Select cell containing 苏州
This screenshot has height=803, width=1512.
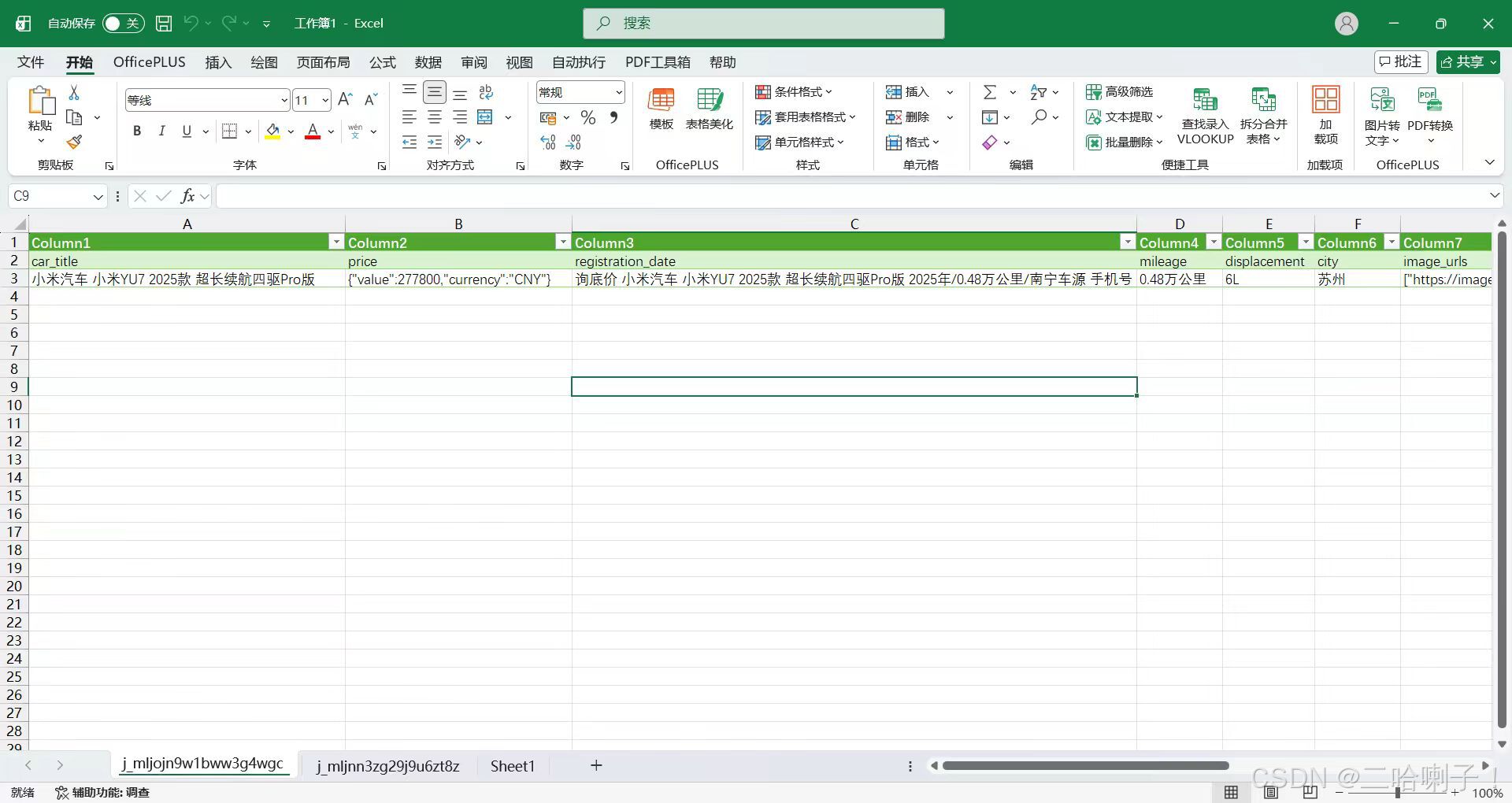(1358, 279)
